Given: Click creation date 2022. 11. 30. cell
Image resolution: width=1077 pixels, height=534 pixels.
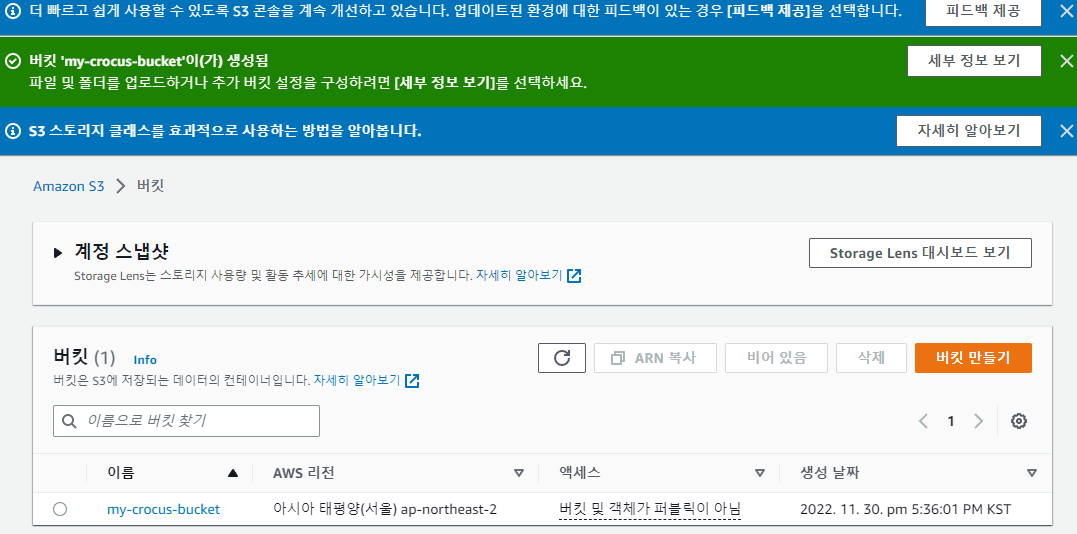Looking at the screenshot, I should (x=905, y=509).
